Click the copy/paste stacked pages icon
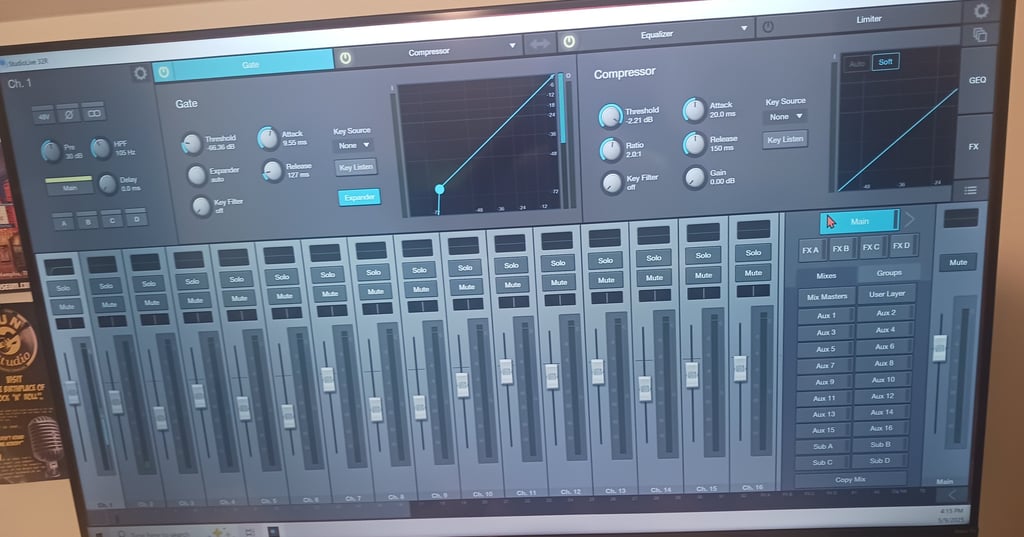Image resolution: width=1024 pixels, height=537 pixels. 980,35
